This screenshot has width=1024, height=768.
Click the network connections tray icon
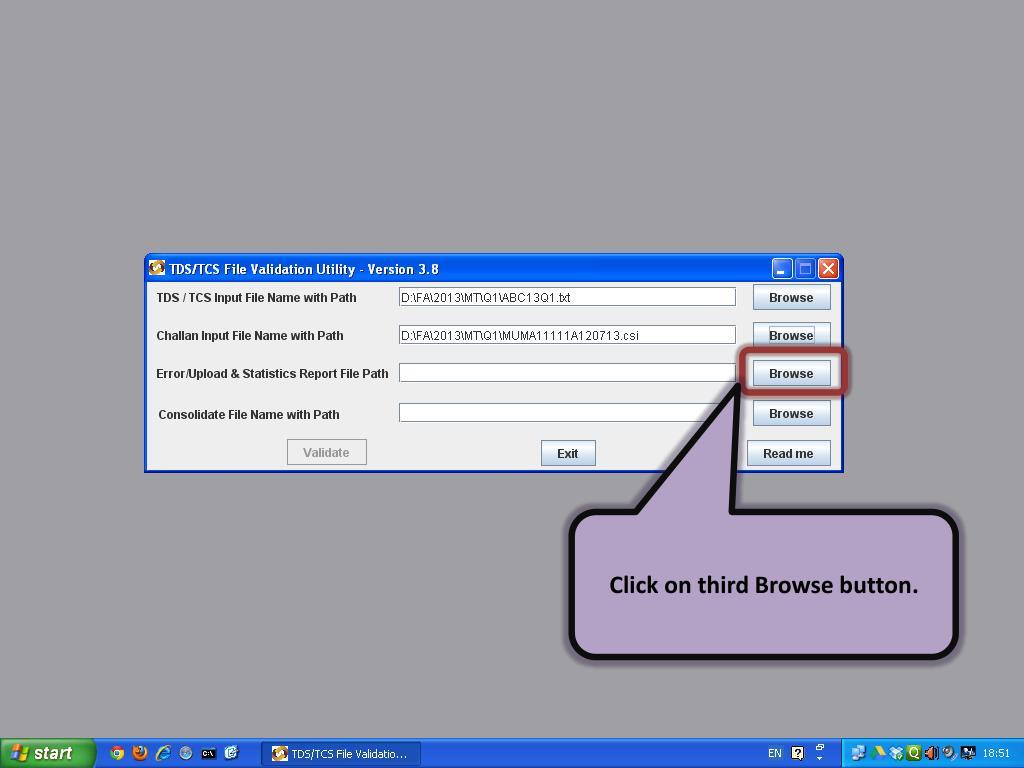(858, 753)
